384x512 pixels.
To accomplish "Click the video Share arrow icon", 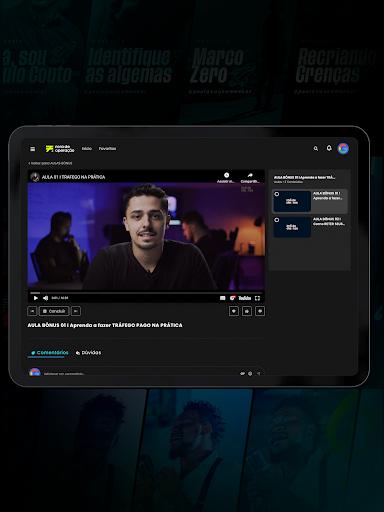I will coord(250,175).
